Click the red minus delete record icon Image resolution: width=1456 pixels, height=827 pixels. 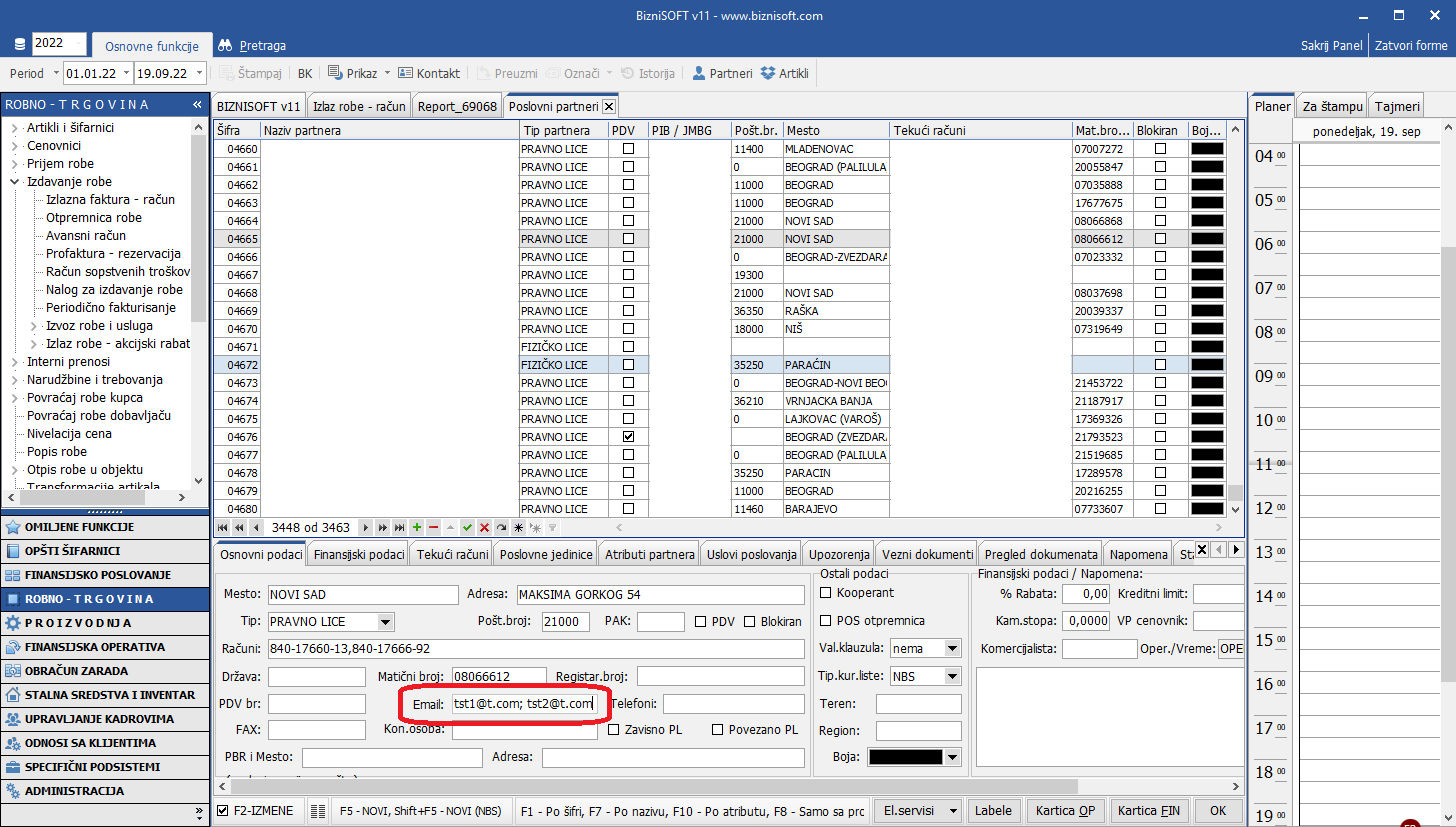coord(433,527)
